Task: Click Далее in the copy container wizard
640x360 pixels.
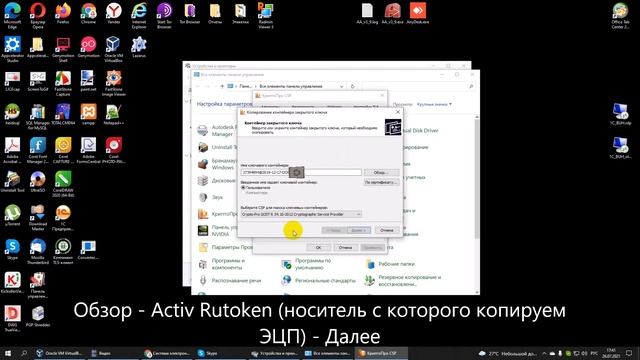Action: click(359, 231)
